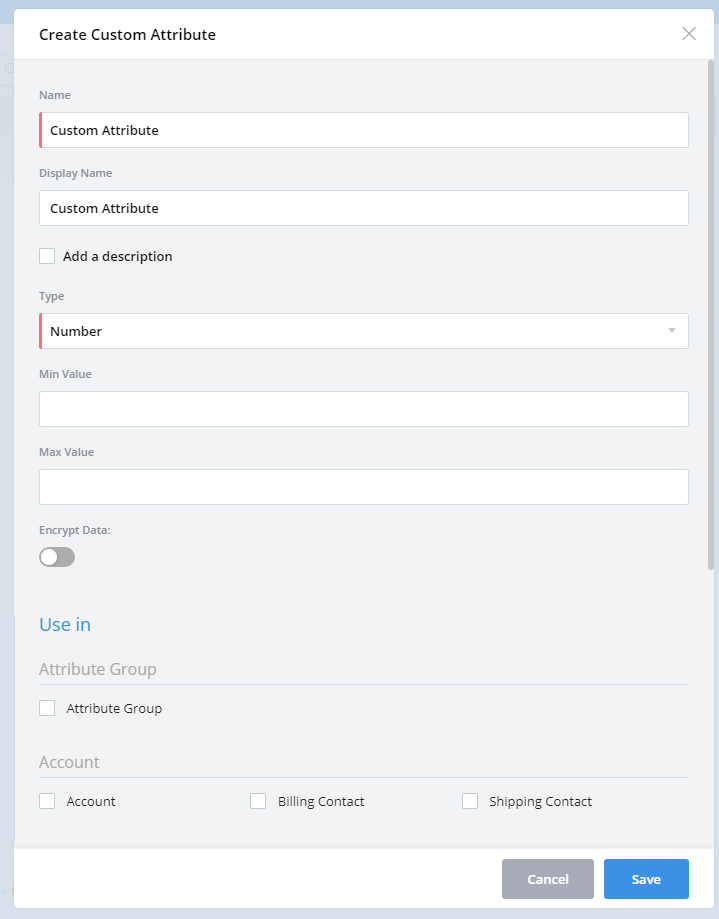Check the Billing Contact checkbox
Viewport: 719px width, 919px height.
(258, 801)
